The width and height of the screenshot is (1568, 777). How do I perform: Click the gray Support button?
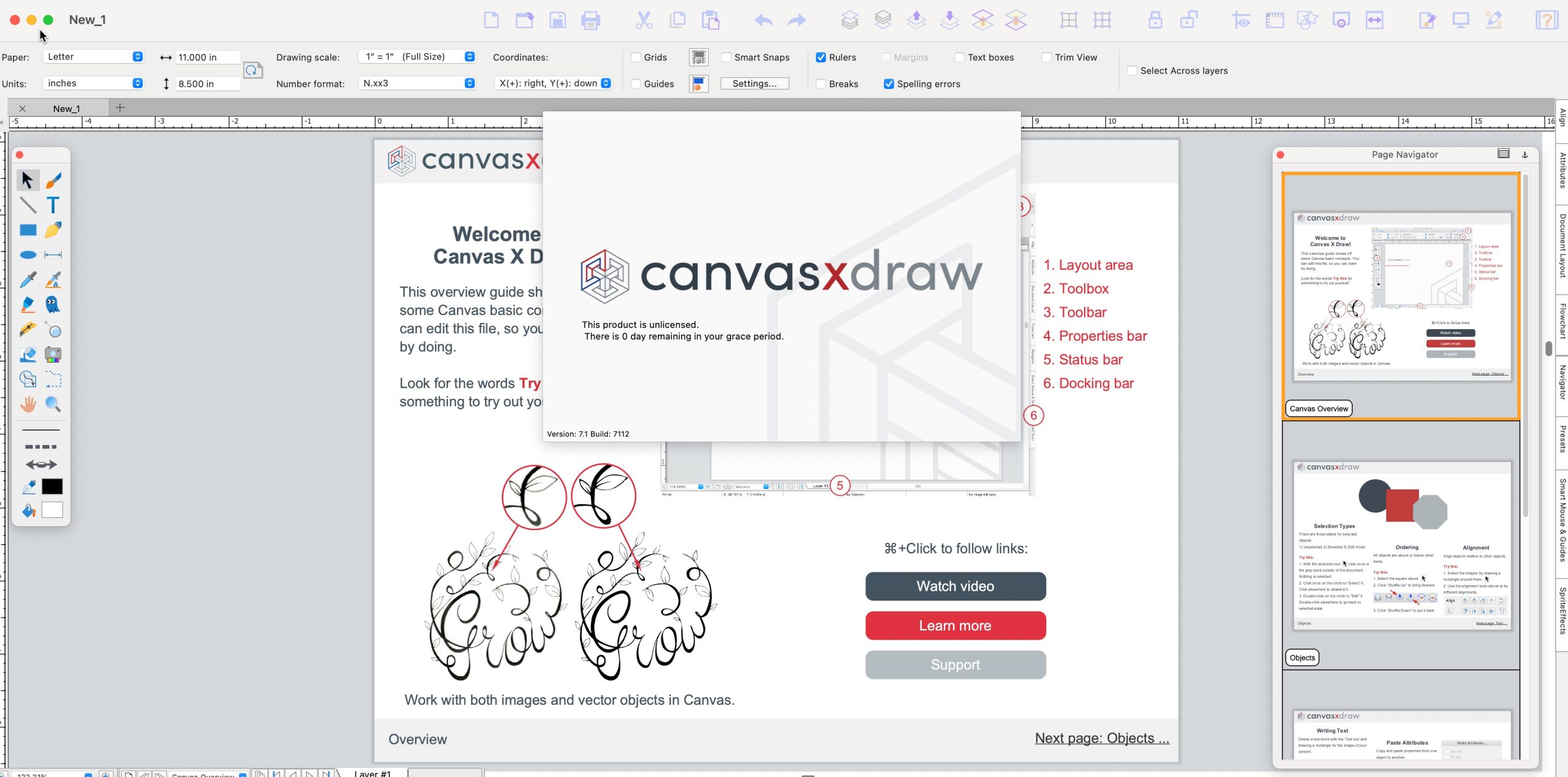[x=956, y=665]
